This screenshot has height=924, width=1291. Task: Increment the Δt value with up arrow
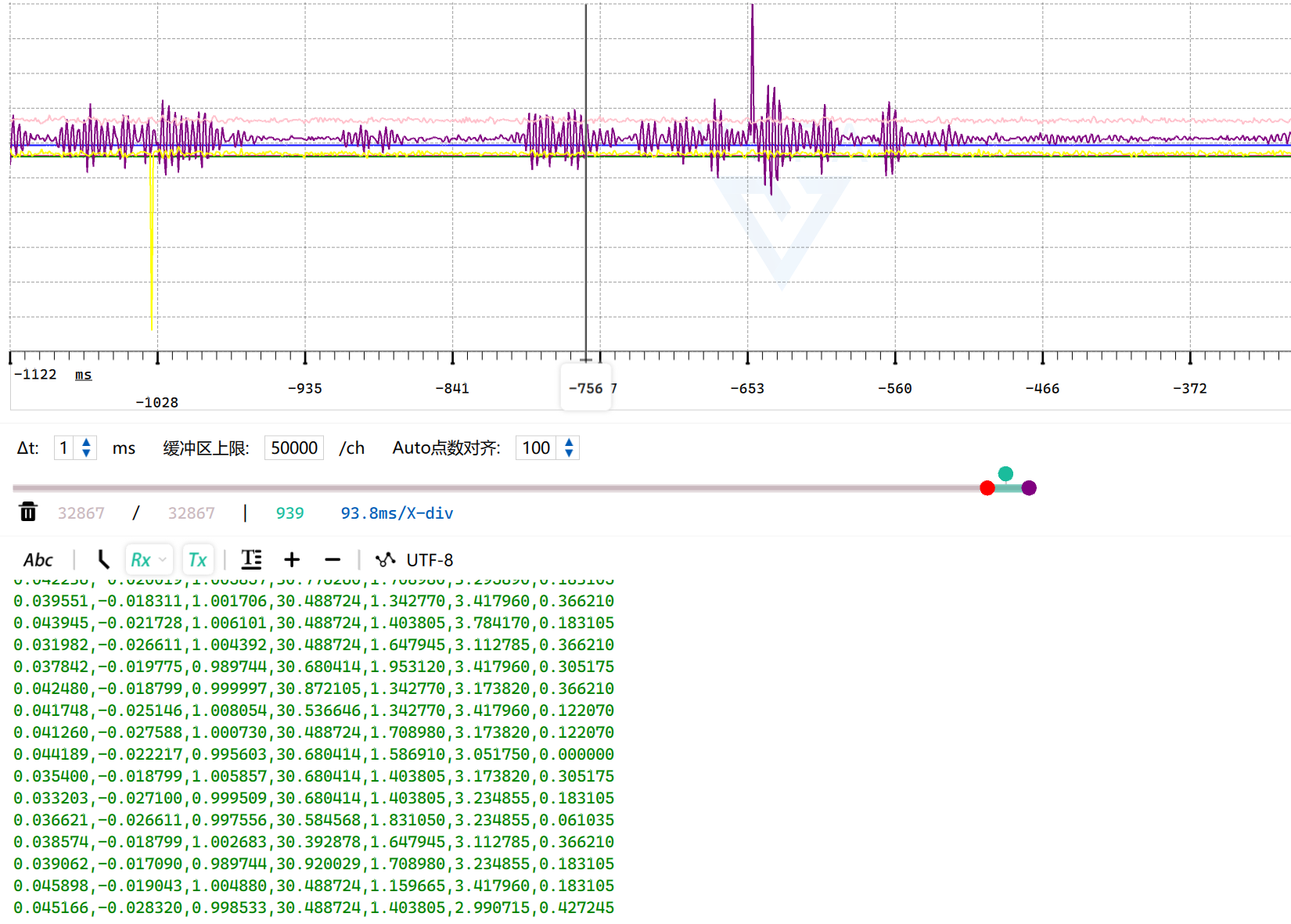86,442
